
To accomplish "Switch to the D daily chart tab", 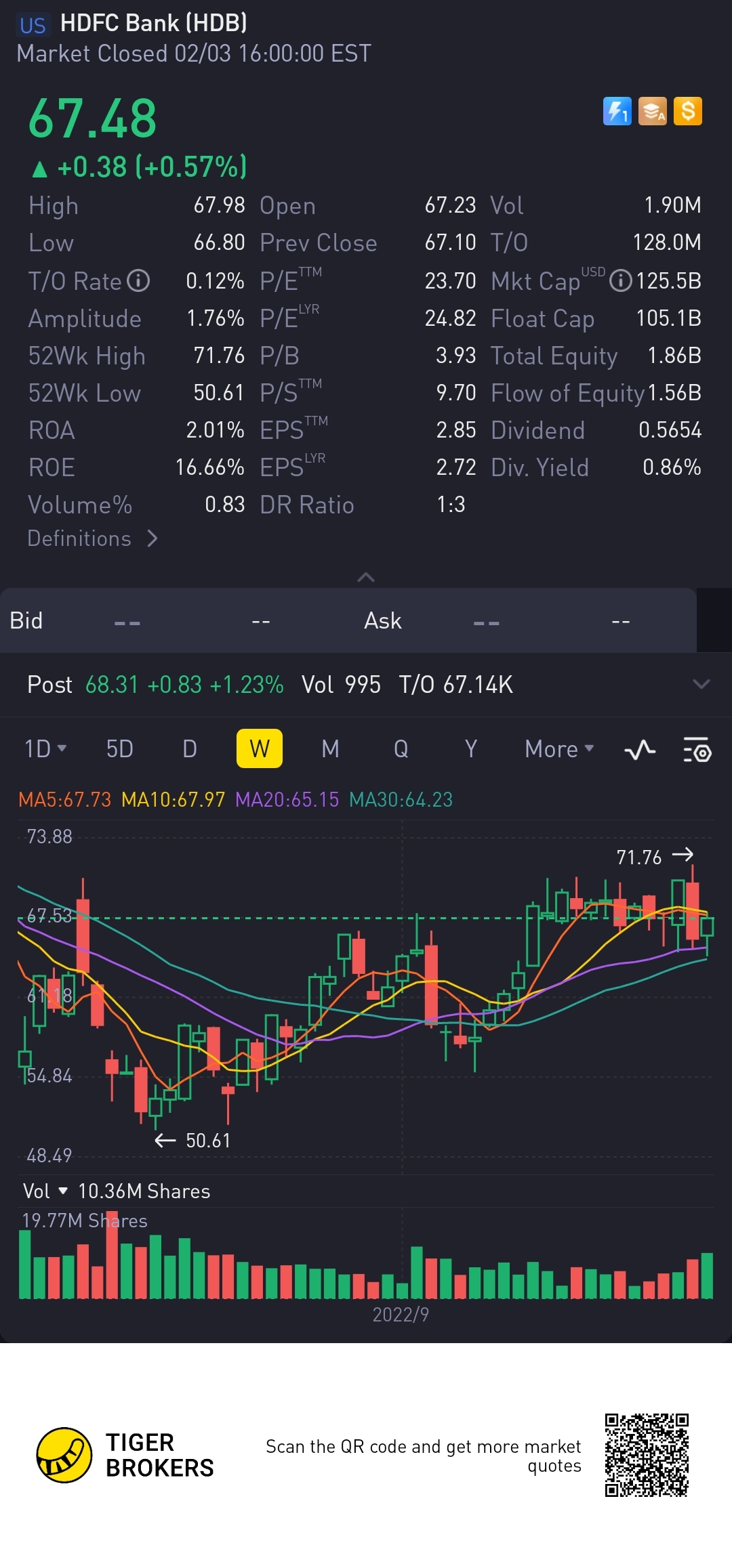I will 190,749.
